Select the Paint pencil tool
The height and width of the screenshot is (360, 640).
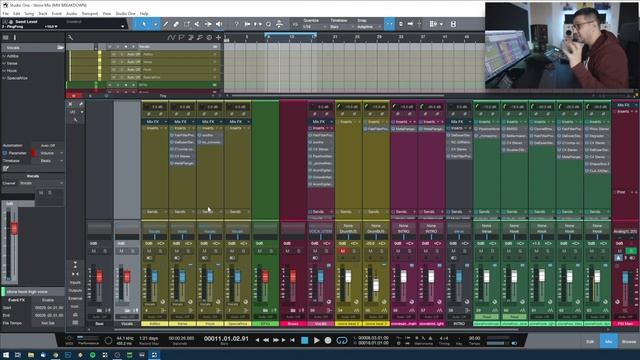(166, 24)
